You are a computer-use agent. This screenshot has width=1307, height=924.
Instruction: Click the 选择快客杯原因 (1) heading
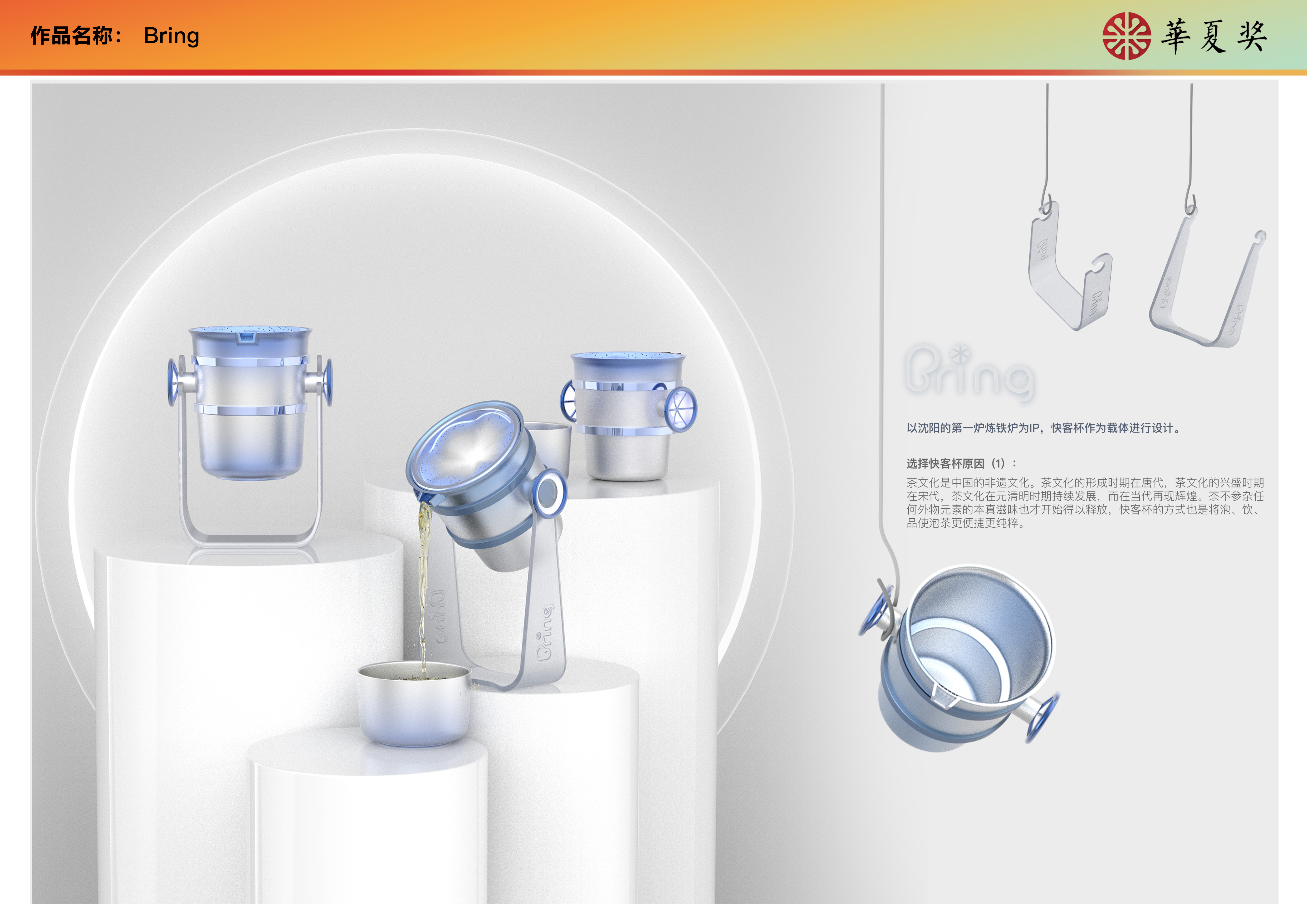961,463
